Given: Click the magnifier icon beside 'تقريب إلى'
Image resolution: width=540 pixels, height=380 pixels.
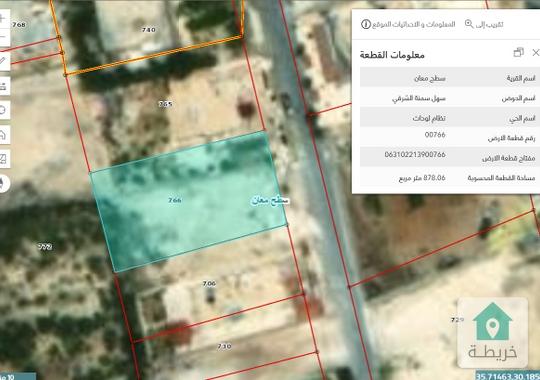Looking at the screenshot, I should [469, 24].
